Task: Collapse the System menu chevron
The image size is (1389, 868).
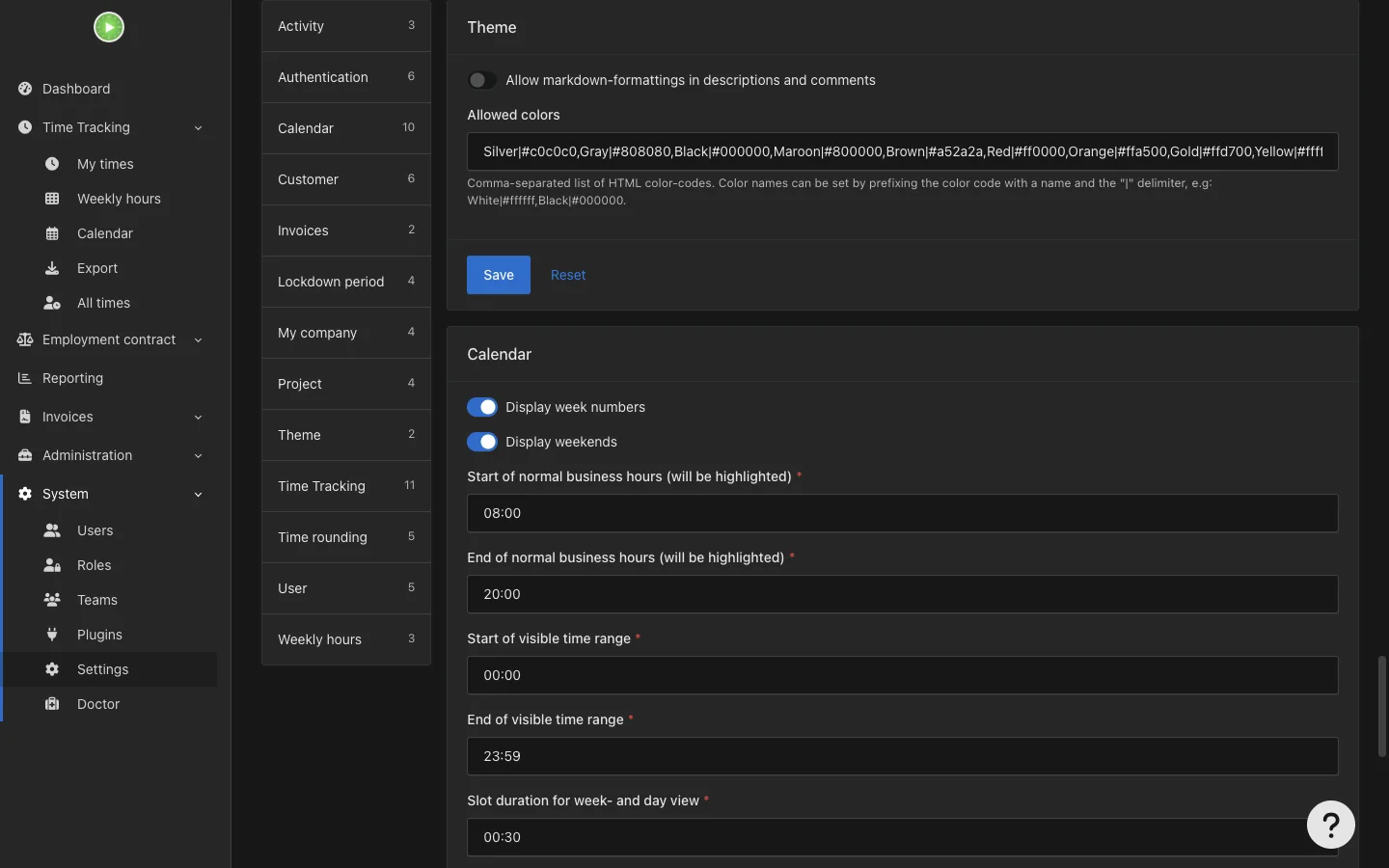Action: pyautogui.click(x=198, y=494)
